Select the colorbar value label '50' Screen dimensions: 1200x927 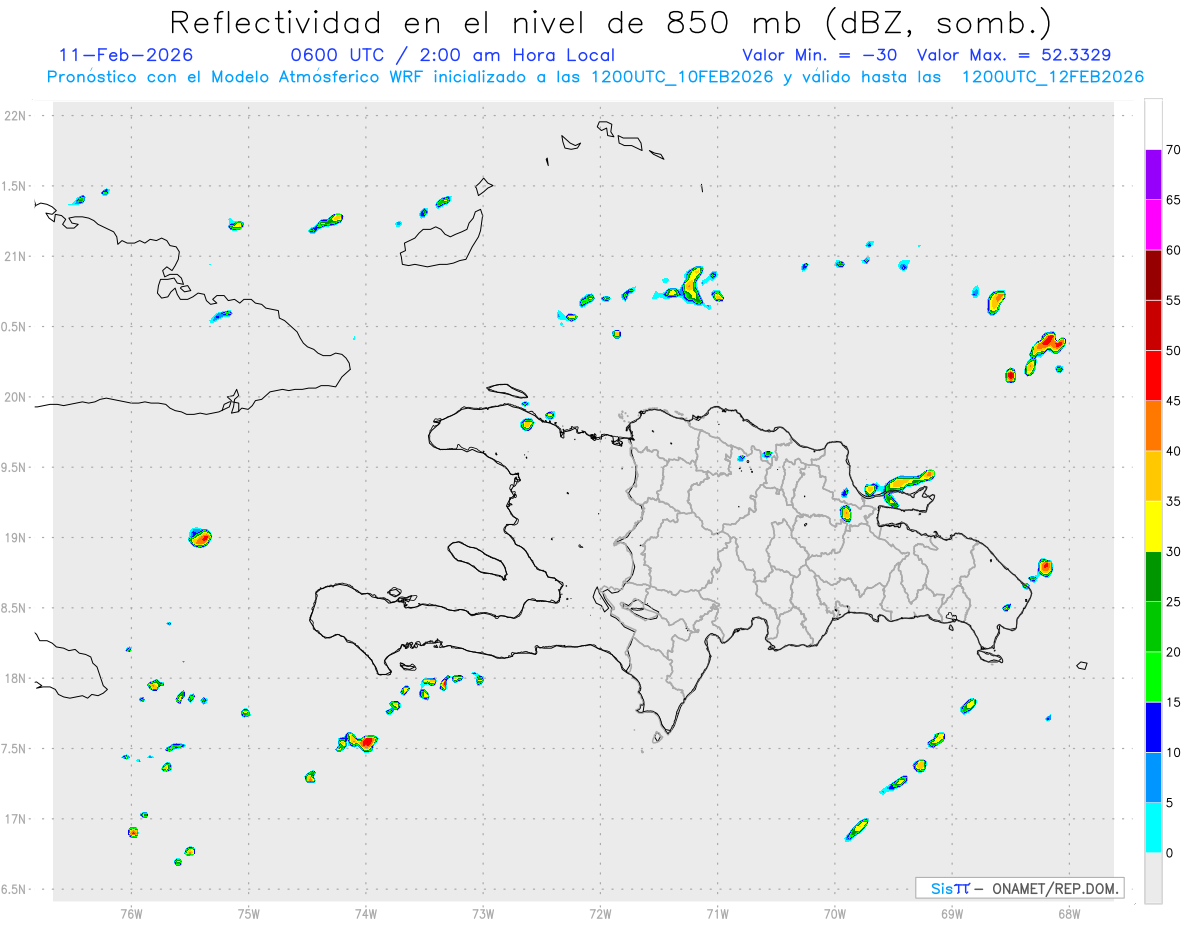click(x=1174, y=351)
